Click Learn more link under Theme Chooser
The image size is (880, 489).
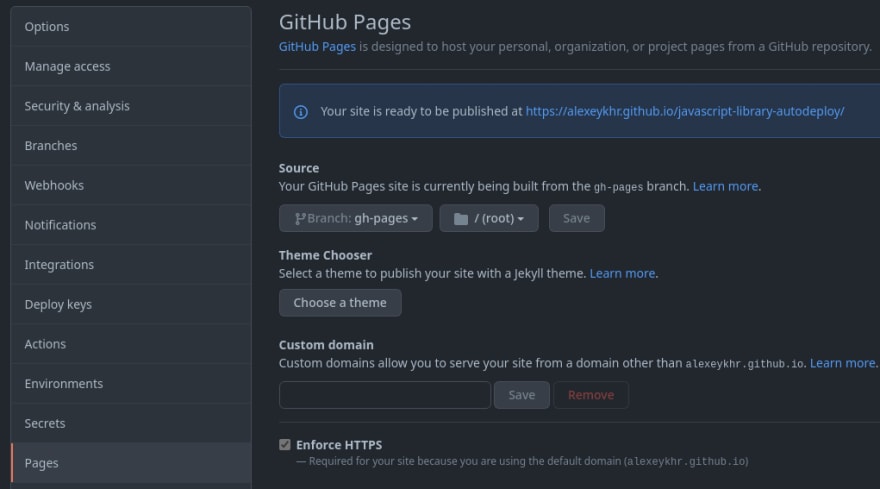coord(622,273)
